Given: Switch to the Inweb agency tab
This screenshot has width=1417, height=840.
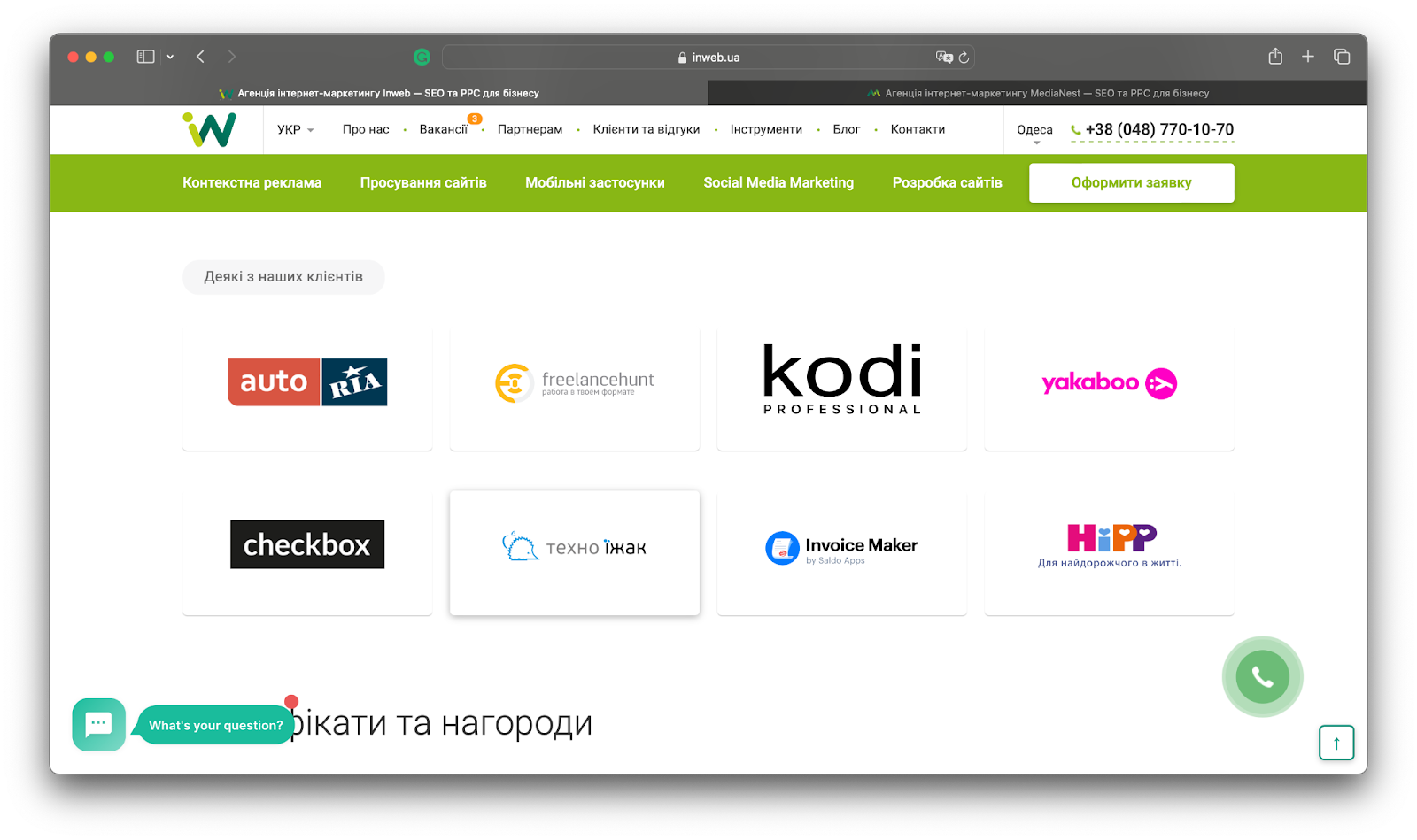Looking at the screenshot, I should pos(379,93).
